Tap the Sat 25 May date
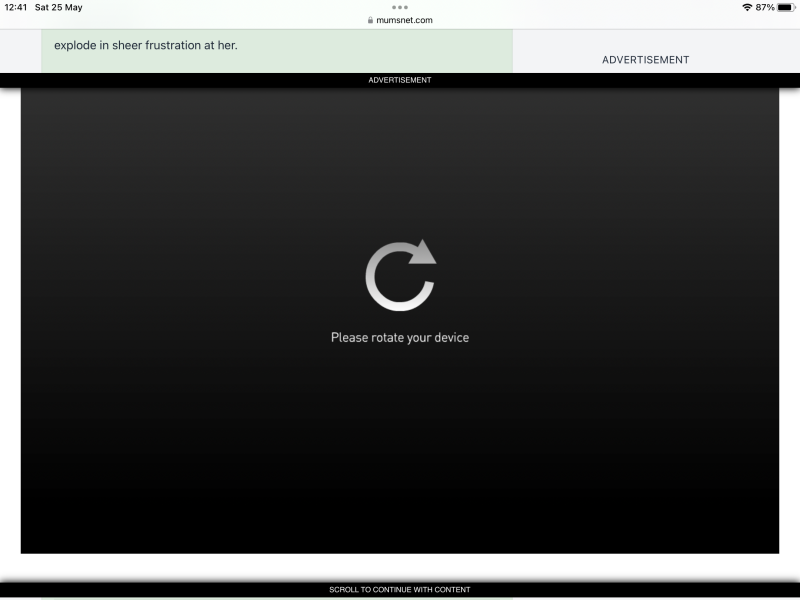Screen dimensions: 800x600 (x=58, y=7)
